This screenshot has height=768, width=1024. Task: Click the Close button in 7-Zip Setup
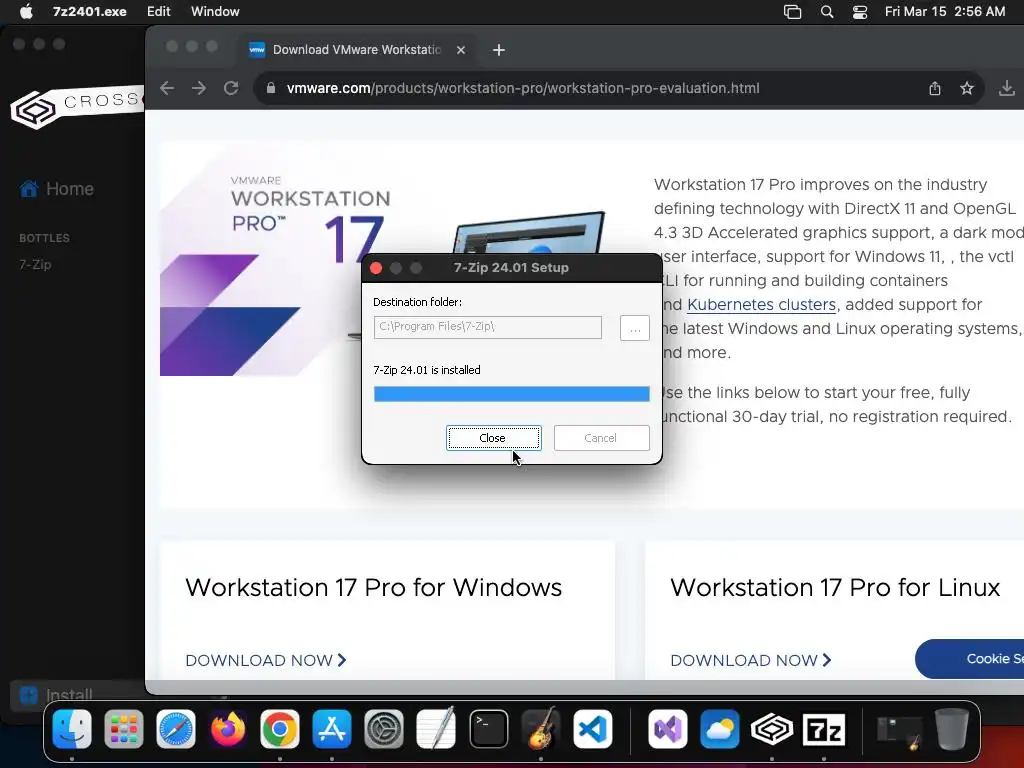pyautogui.click(x=494, y=438)
